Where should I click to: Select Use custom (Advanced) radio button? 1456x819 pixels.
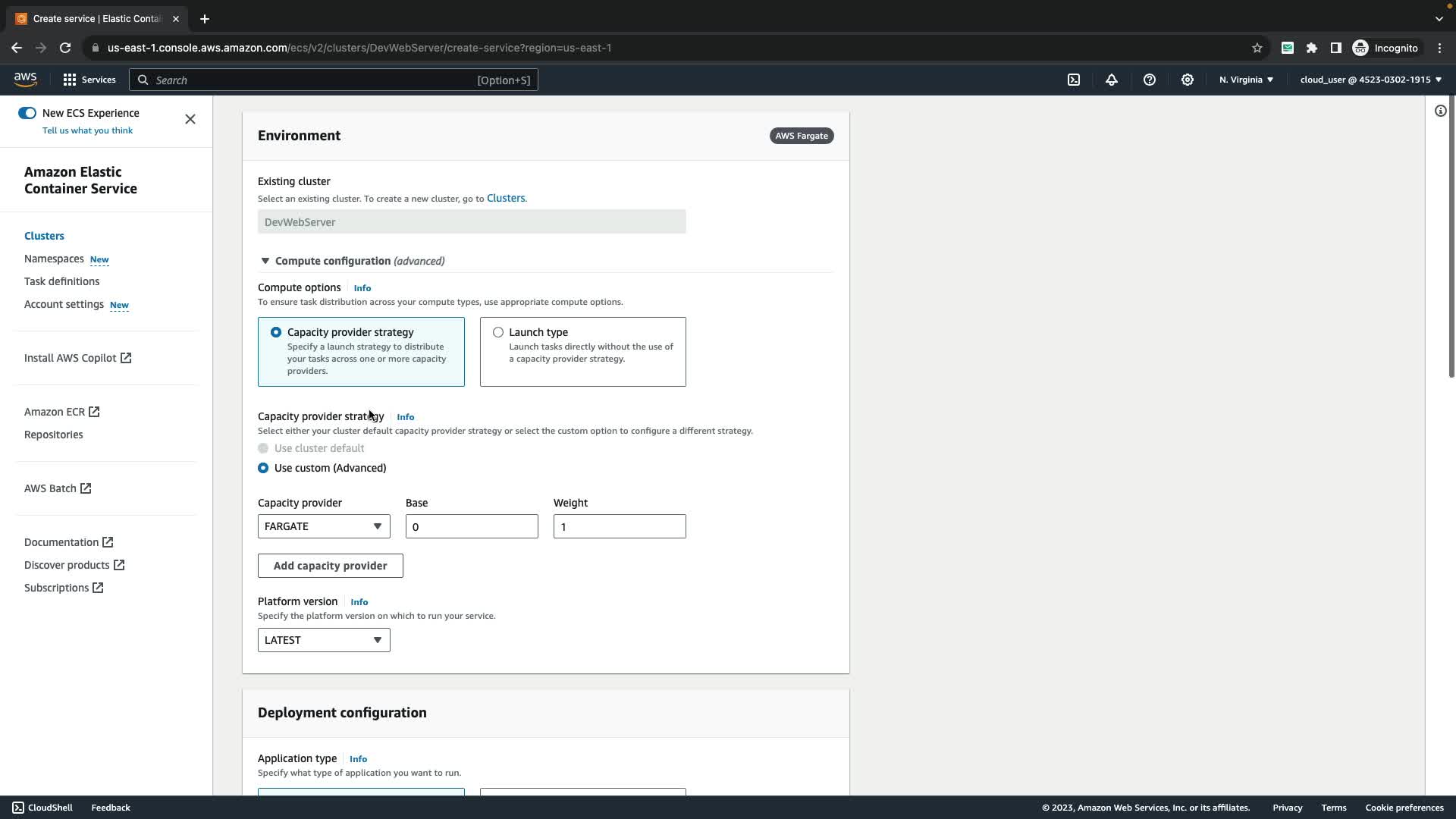[263, 468]
